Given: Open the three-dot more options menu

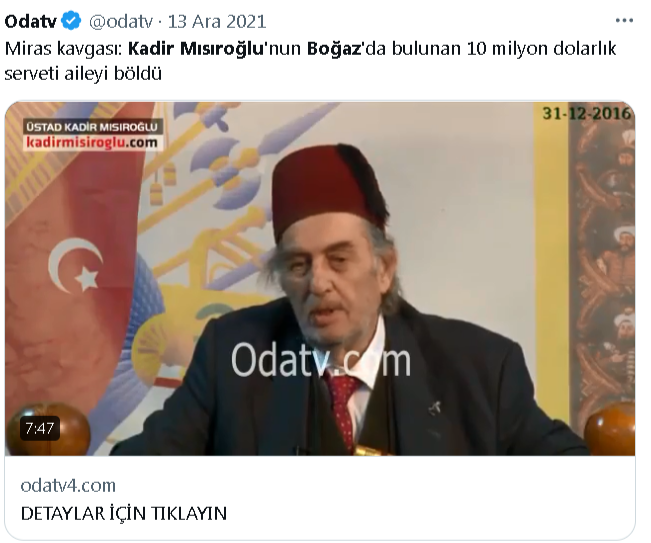Looking at the screenshot, I should click(624, 21).
